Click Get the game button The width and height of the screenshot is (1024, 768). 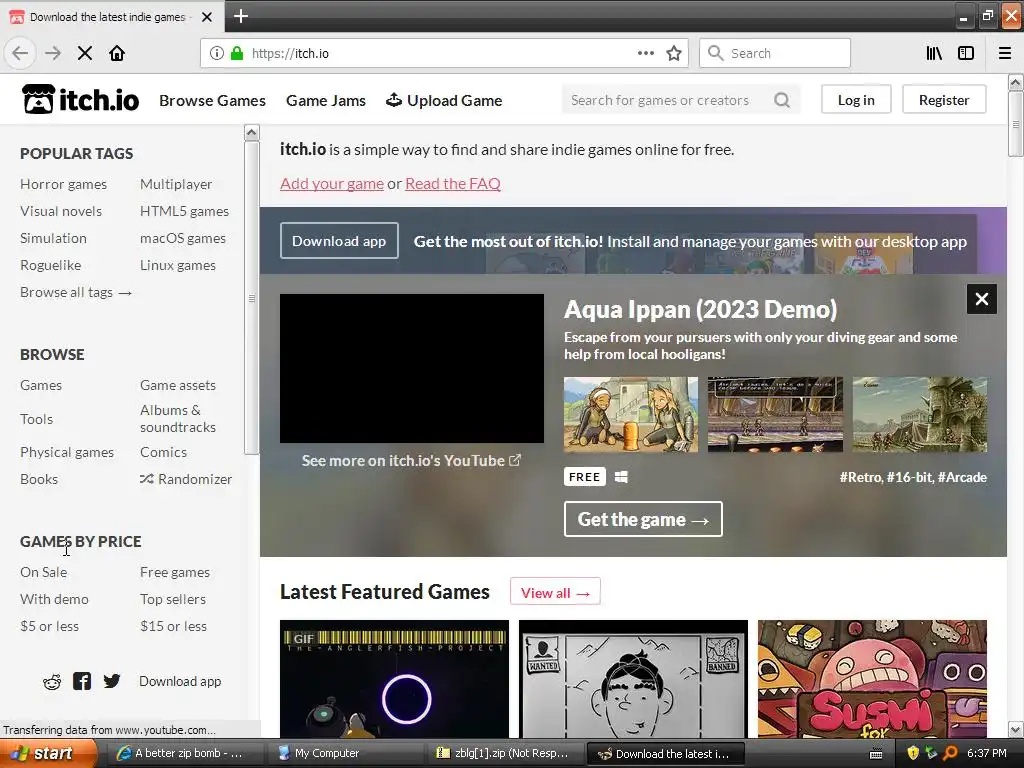(643, 519)
